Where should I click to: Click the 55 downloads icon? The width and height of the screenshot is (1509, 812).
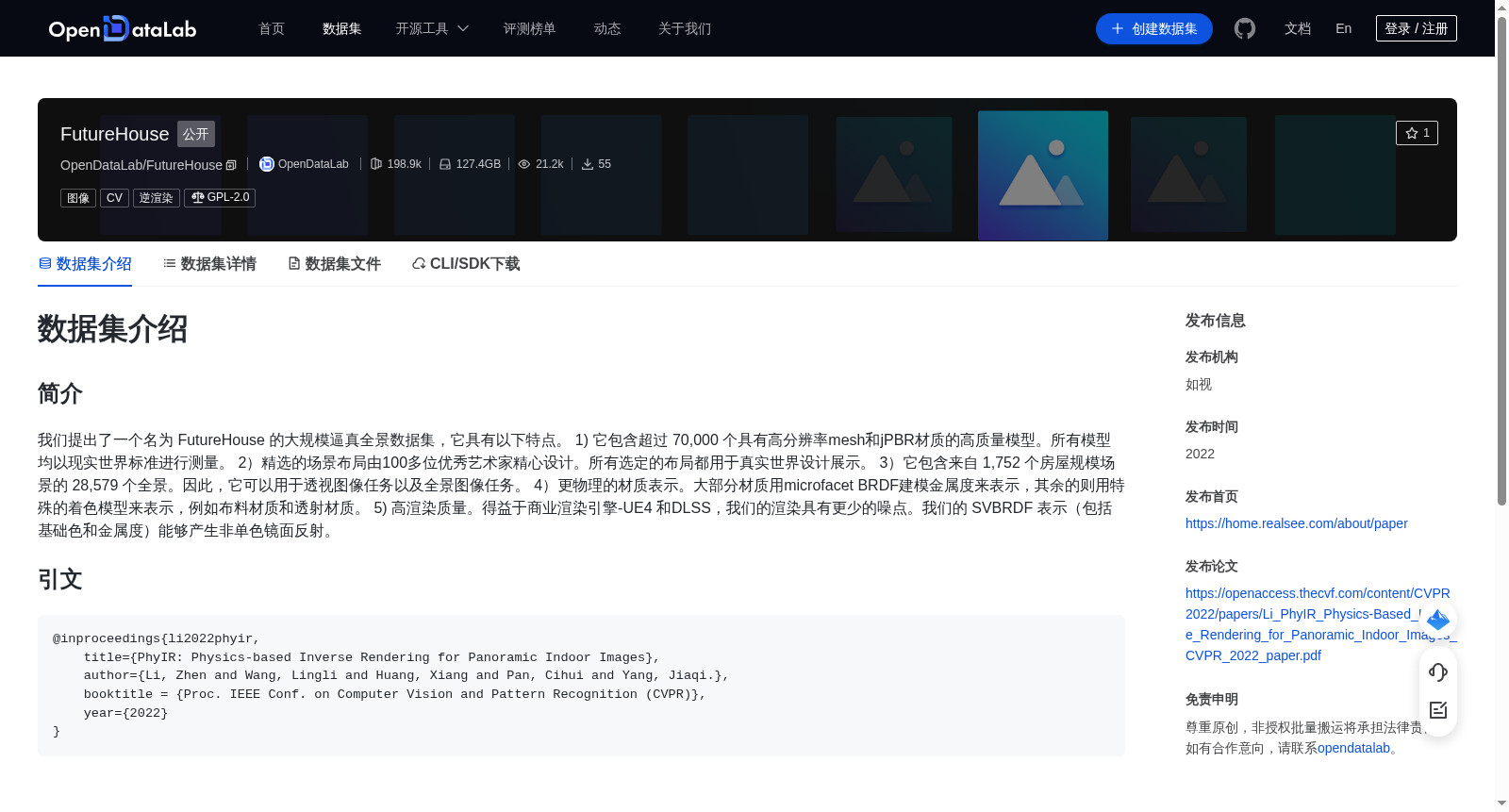pyautogui.click(x=588, y=164)
